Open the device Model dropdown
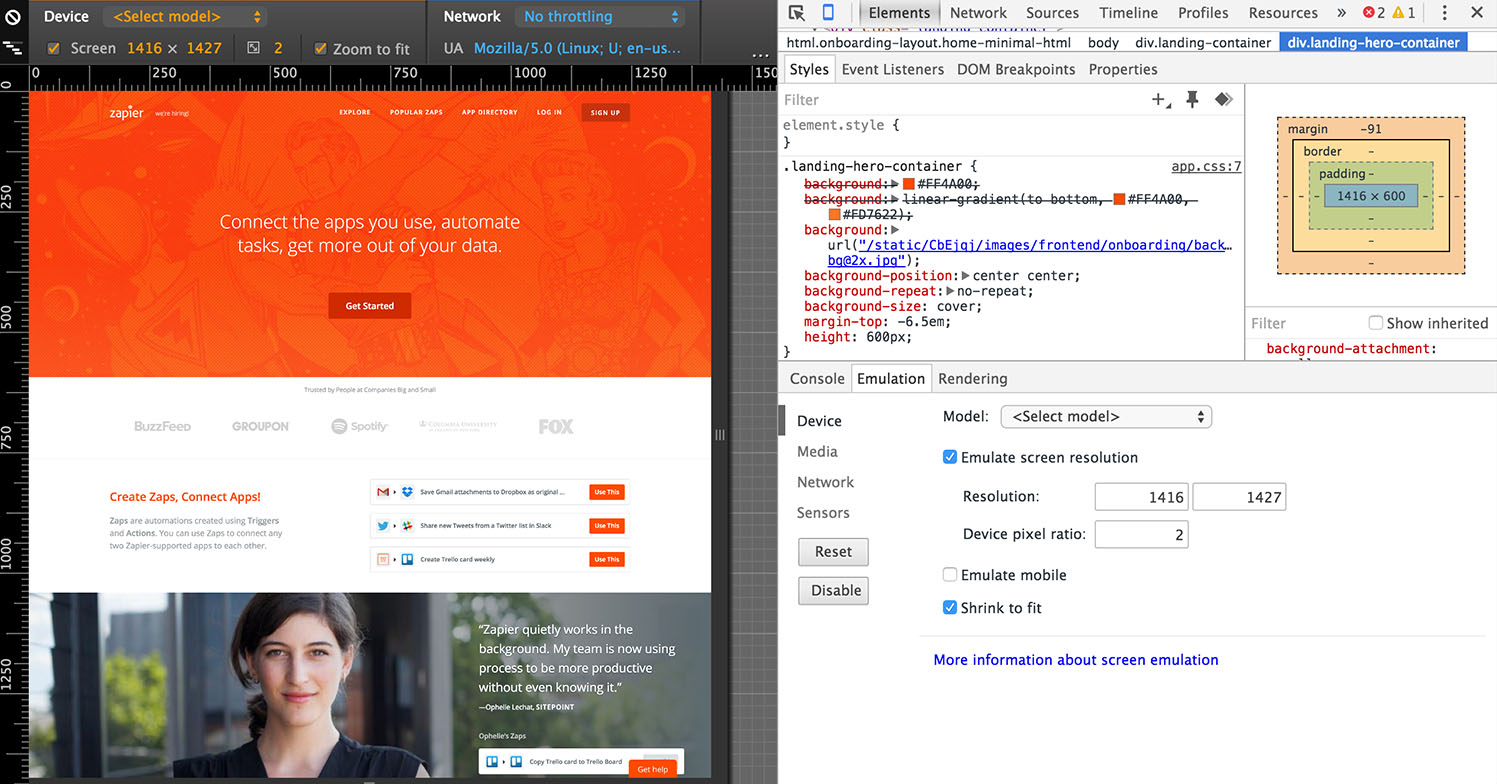Image resolution: width=1497 pixels, height=784 pixels. point(1105,416)
